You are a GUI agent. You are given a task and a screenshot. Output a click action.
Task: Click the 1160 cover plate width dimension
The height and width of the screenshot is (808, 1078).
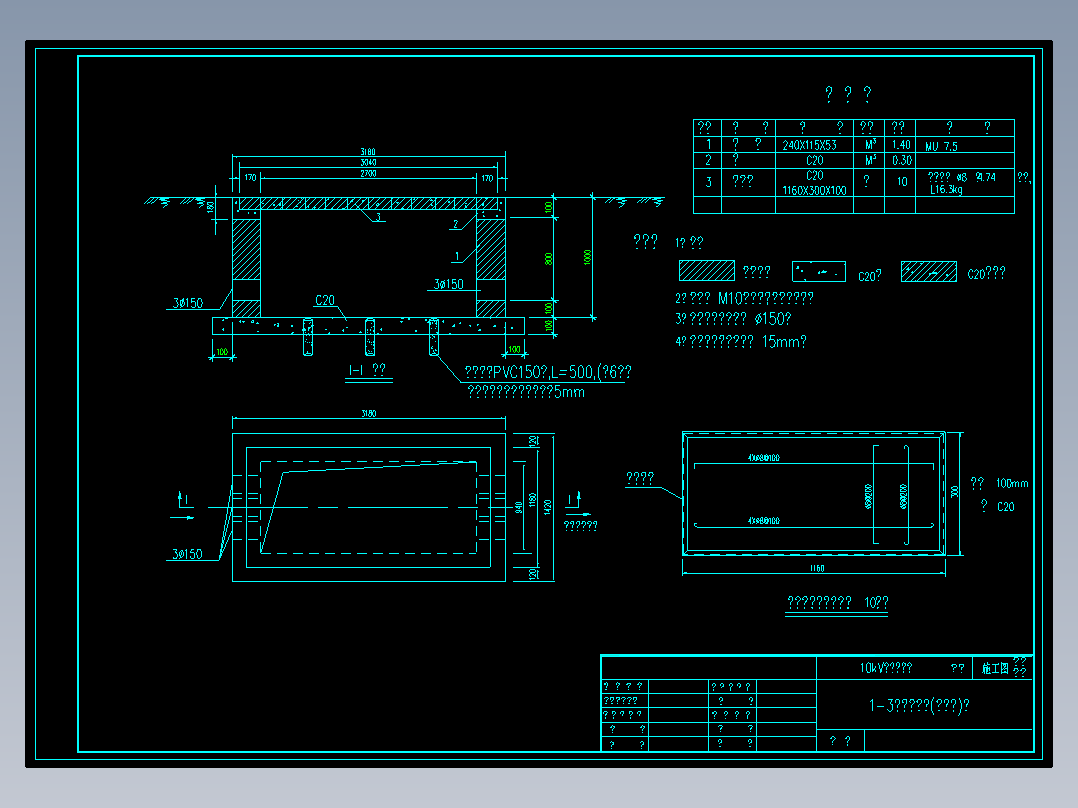click(817, 569)
